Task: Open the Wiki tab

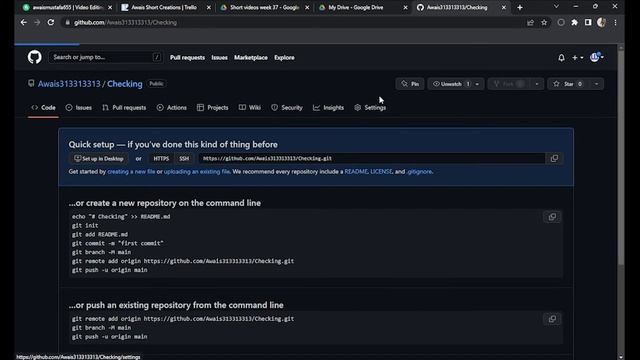Action: [x=250, y=108]
